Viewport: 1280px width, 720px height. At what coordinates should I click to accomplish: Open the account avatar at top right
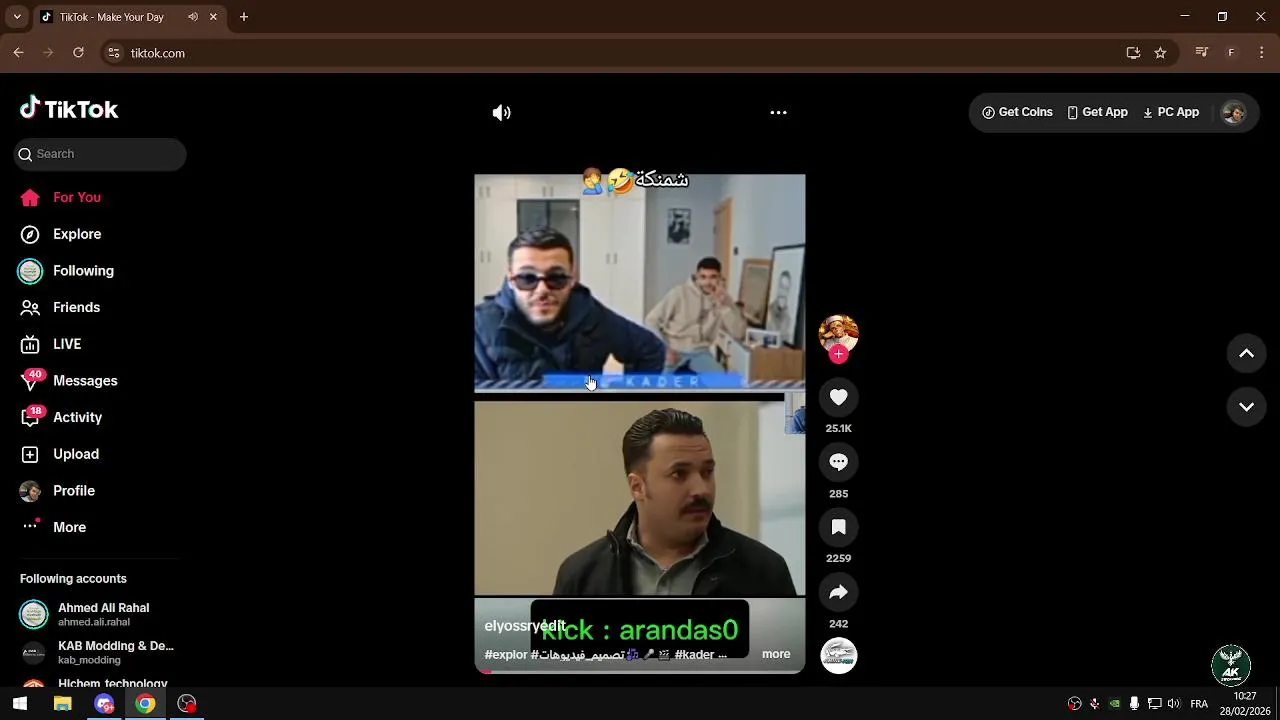(1233, 113)
